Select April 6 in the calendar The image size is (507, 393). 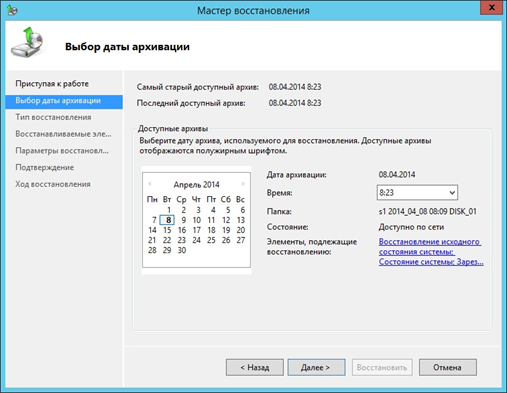pos(243,210)
